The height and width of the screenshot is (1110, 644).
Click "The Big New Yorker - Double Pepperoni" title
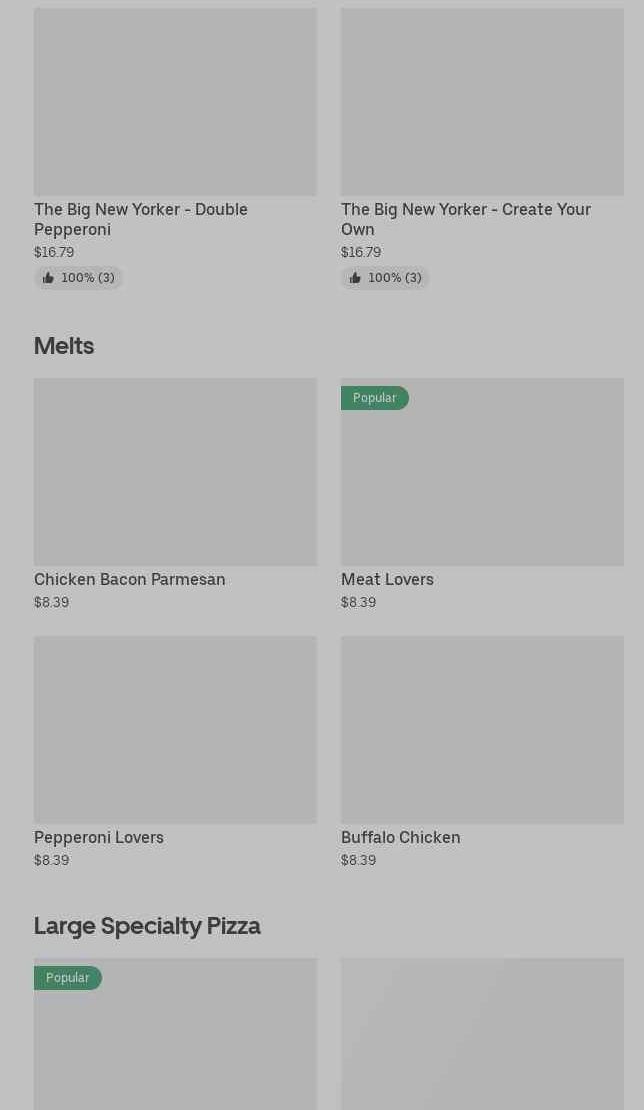[140, 219]
